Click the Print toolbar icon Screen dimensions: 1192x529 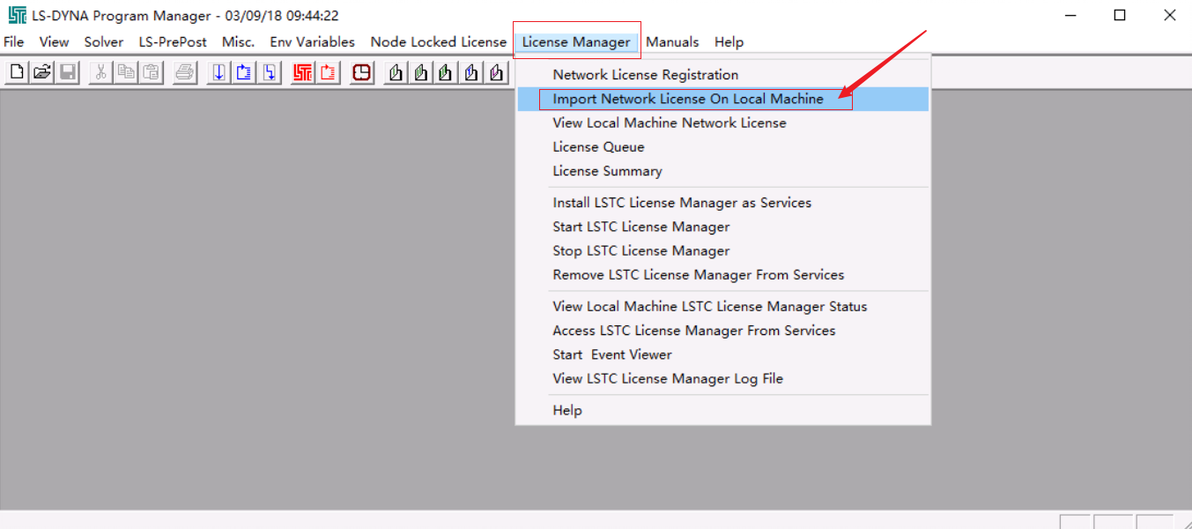(185, 73)
